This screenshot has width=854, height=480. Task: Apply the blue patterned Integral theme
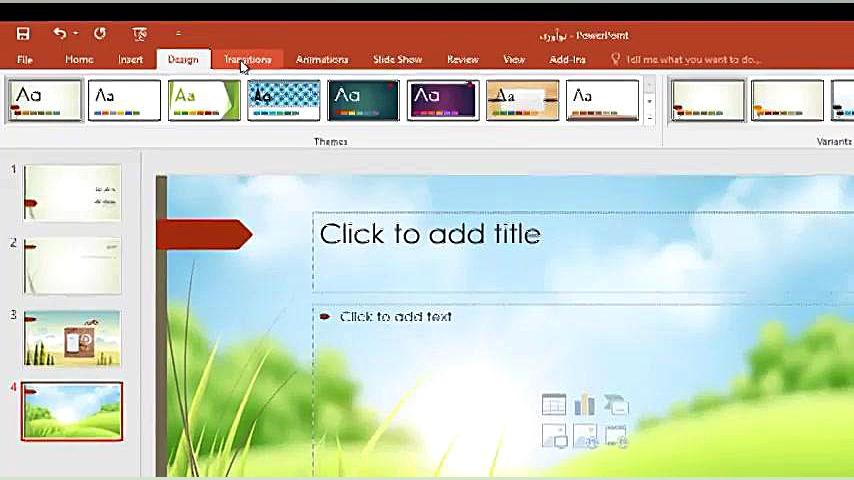click(284, 100)
